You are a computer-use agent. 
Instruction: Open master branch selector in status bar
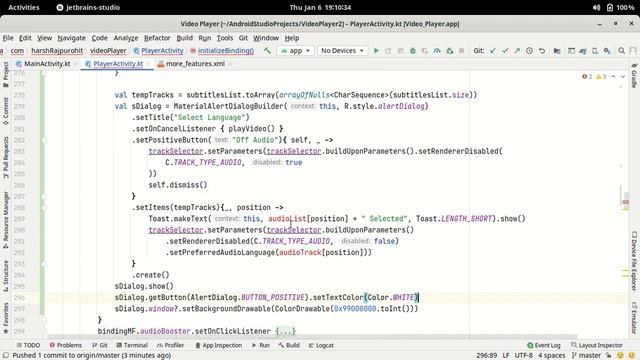pos(587,356)
